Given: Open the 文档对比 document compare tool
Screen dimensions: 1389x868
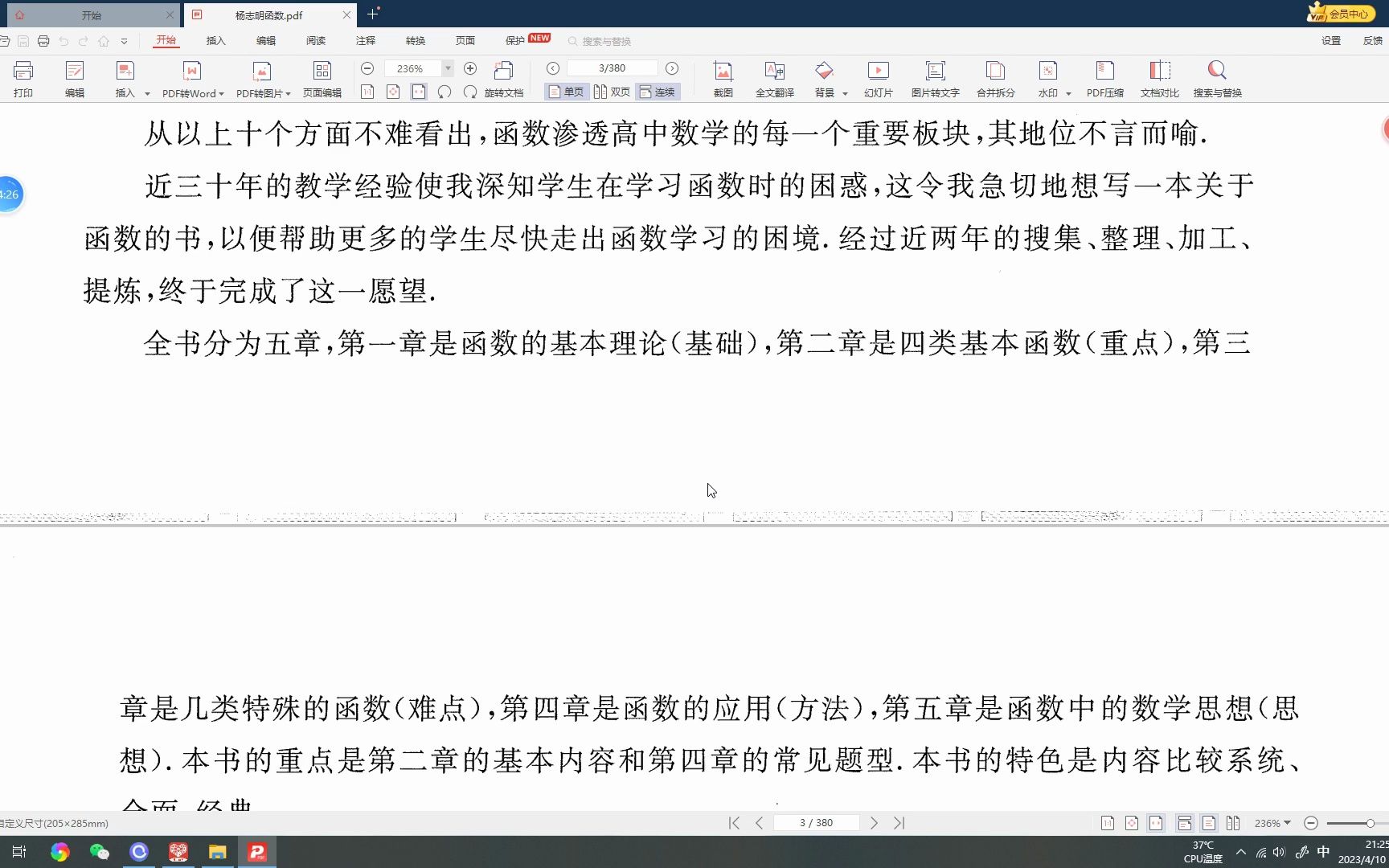Looking at the screenshot, I should [1160, 79].
